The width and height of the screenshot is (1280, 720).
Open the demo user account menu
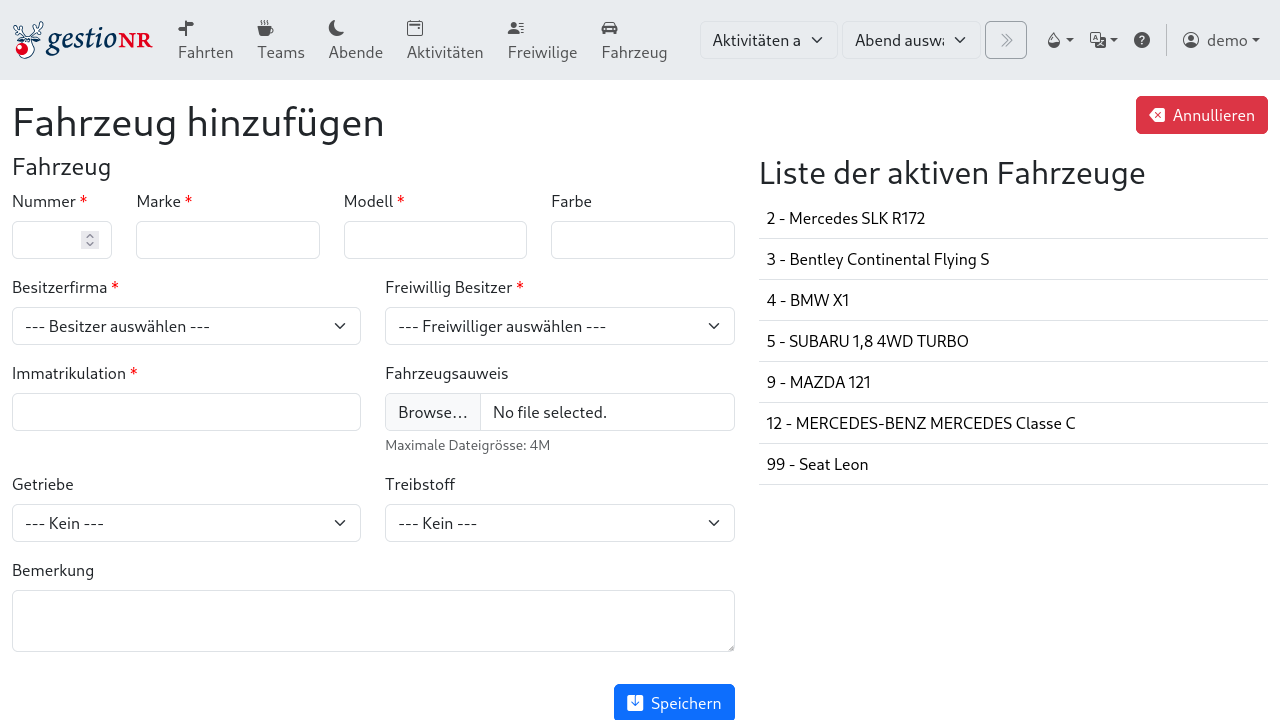tap(1220, 40)
